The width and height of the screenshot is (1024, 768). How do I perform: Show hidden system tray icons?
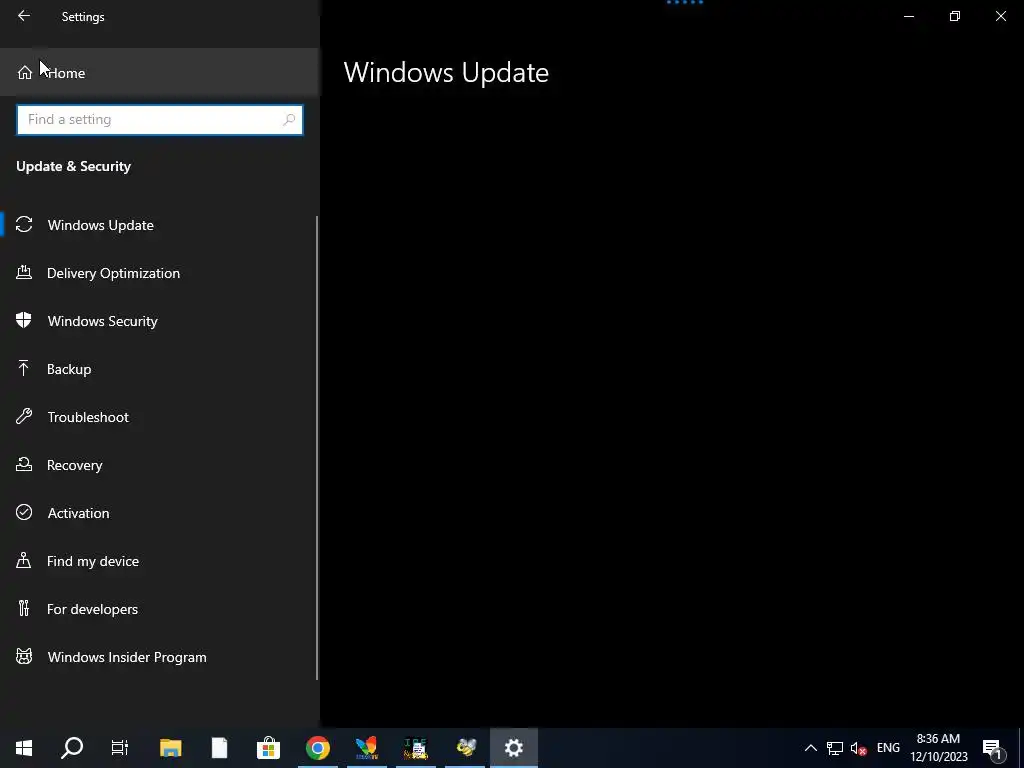pyautogui.click(x=810, y=748)
